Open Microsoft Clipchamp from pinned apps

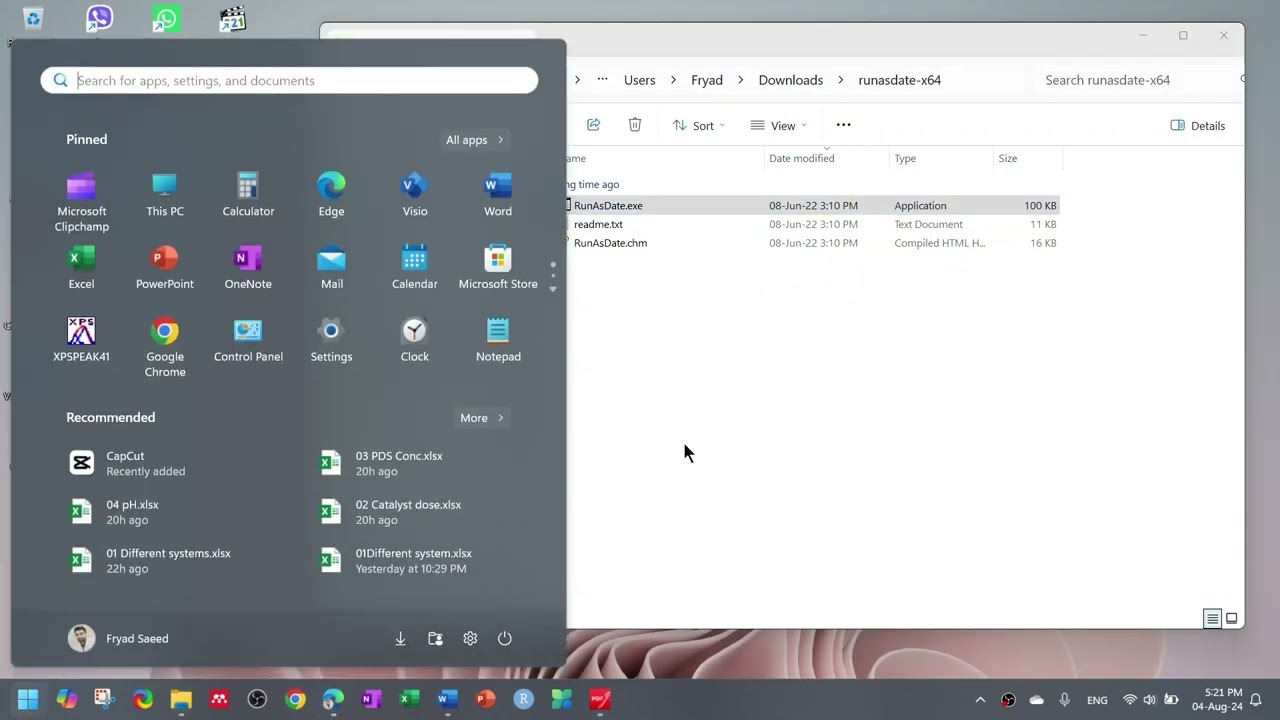81,202
